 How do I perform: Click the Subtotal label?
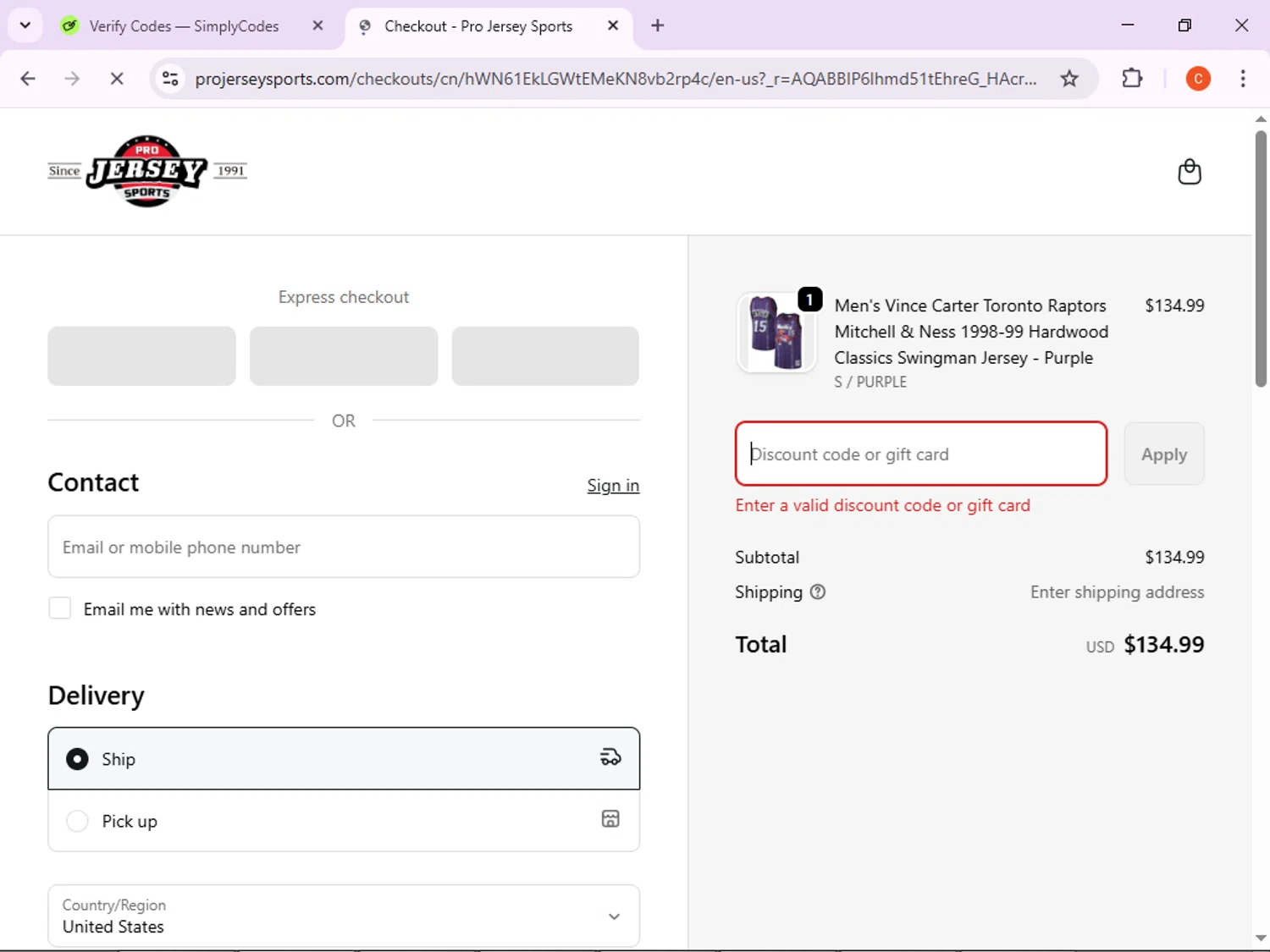click(767, 558)
